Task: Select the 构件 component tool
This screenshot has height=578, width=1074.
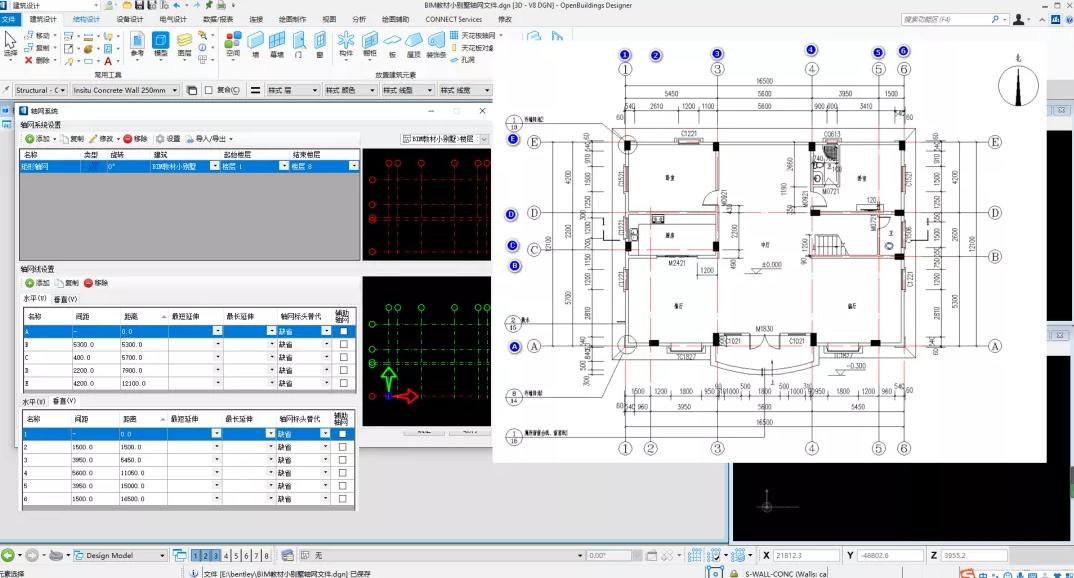Action: pos(346,45)
